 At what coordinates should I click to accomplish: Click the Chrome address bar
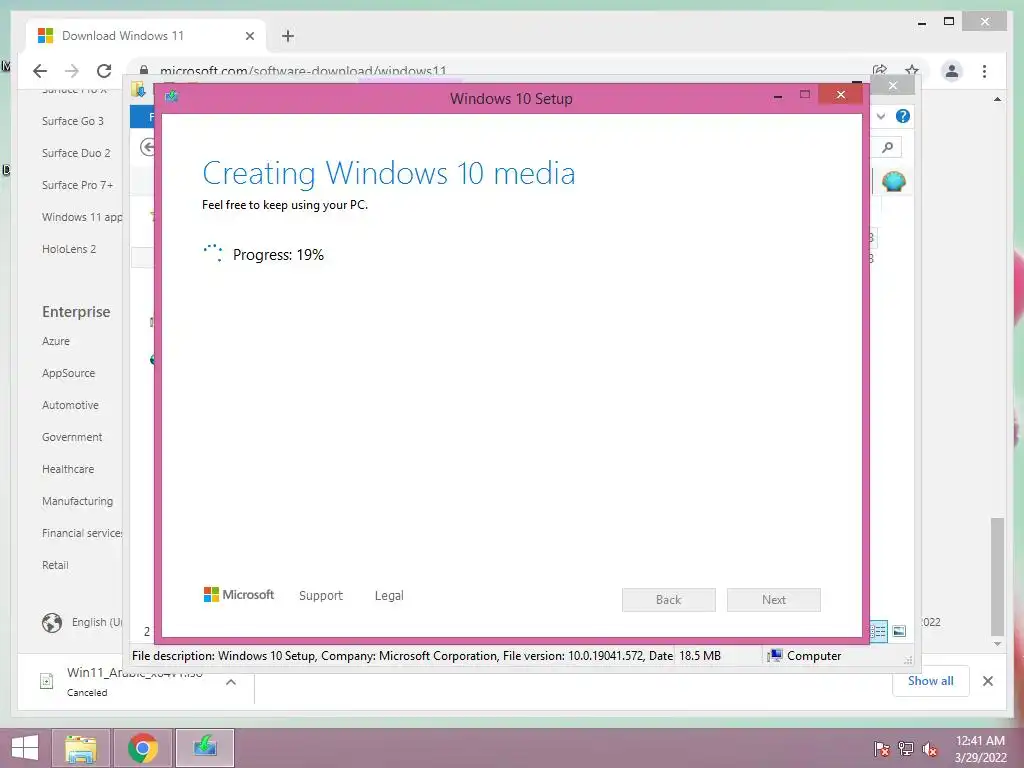503,71
